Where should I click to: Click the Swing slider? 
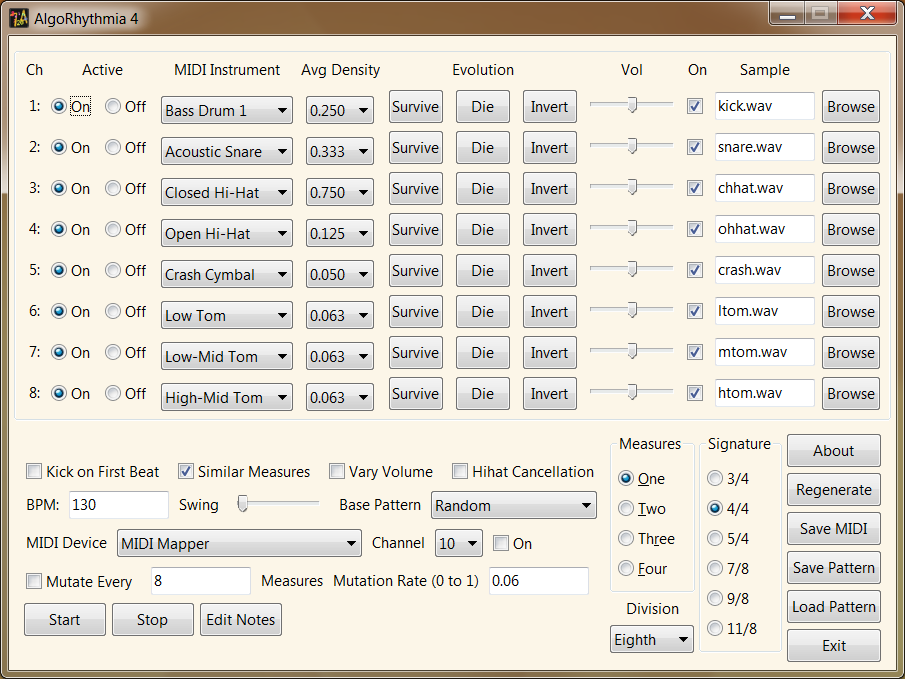point(279,503)
